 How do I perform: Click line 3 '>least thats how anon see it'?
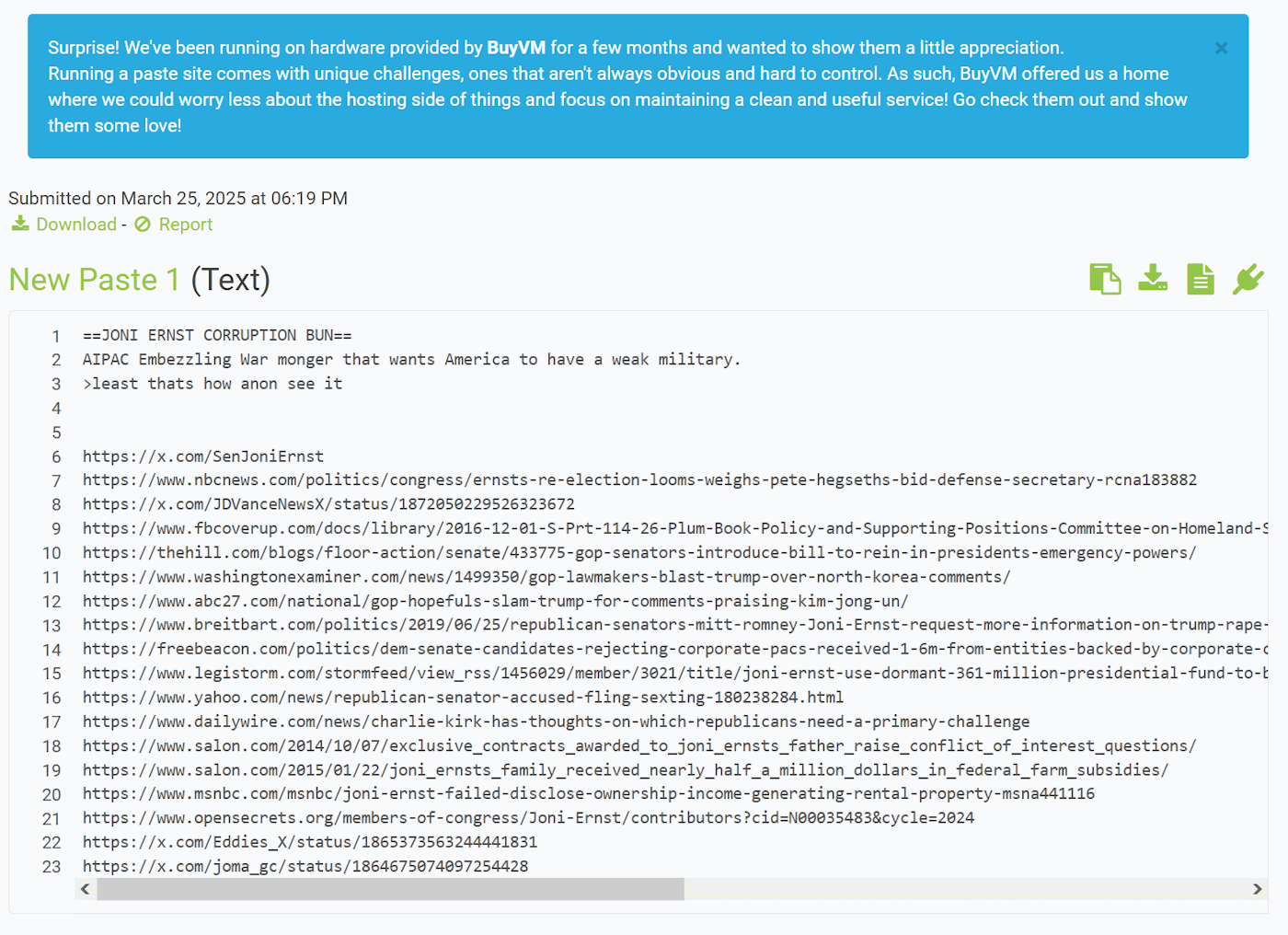(x=213, y=384)
